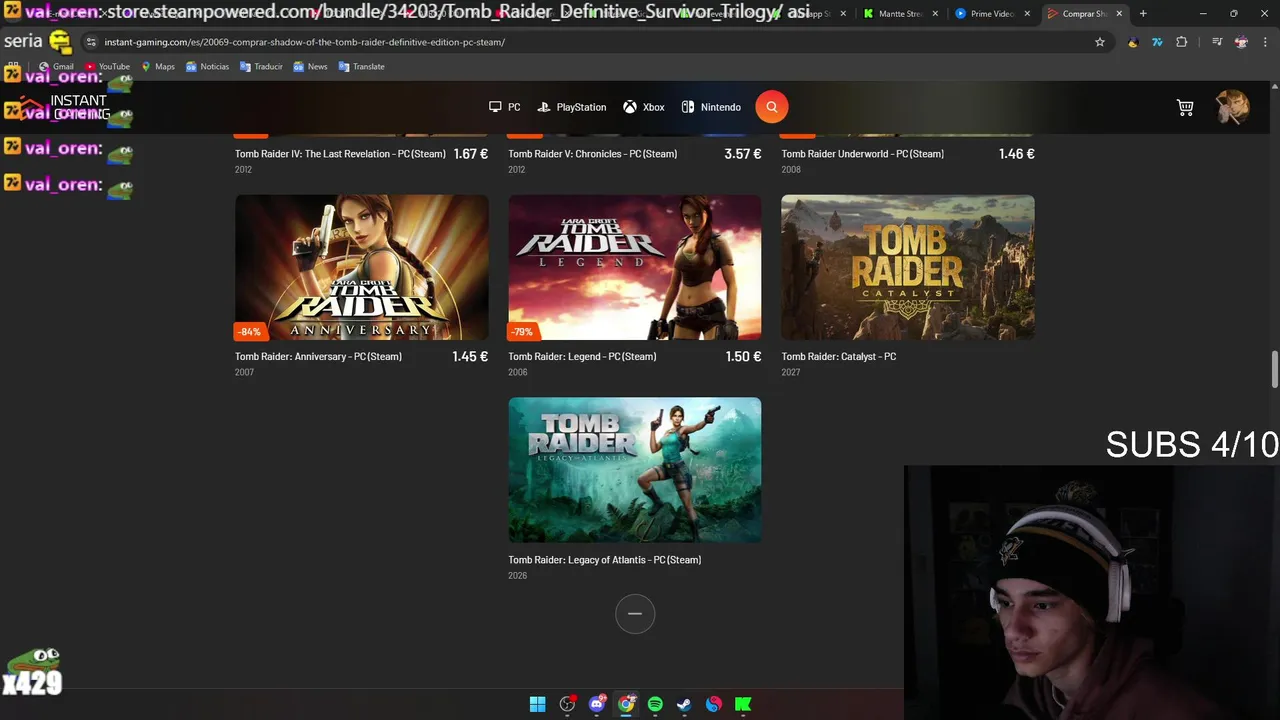Select the Nintendo platform menu
Image resolution: width=1280 pixels, height=720 pixels.
click(x=711, y=107)
